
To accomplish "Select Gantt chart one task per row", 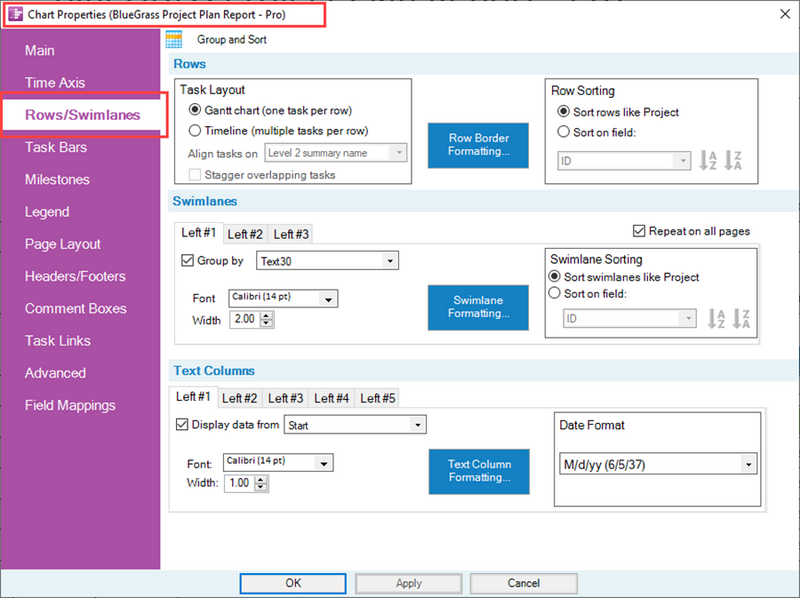I will (194, 110).
